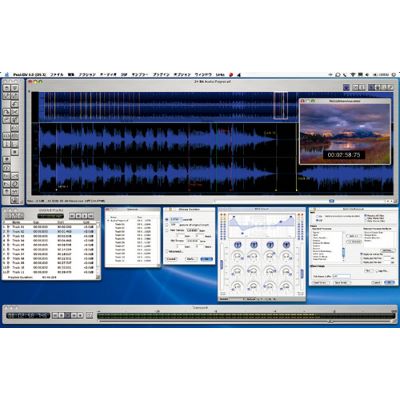This screenshot has width=400, height=400.
Task: Click the top-left tool icon in the floating toolbox
Action: 7,88
